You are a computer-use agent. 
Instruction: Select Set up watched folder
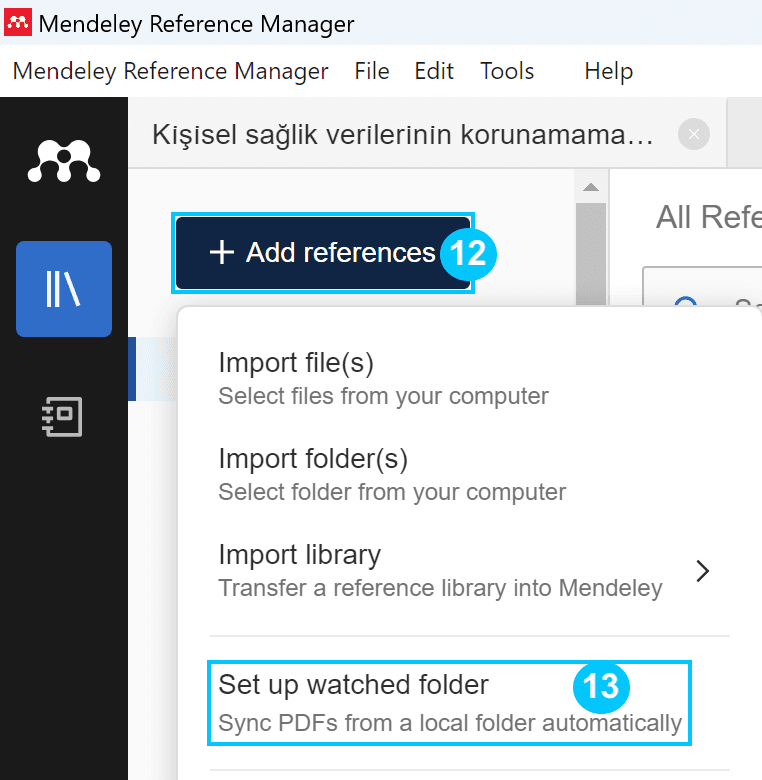[x=450, y=703]
